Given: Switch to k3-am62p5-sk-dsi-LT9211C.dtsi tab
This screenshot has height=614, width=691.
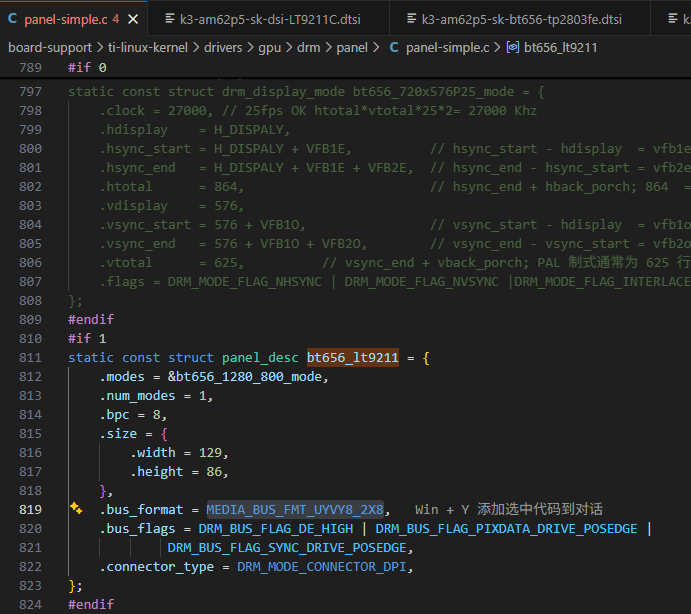Looking at the screenshot, I should tap(268, 19).
